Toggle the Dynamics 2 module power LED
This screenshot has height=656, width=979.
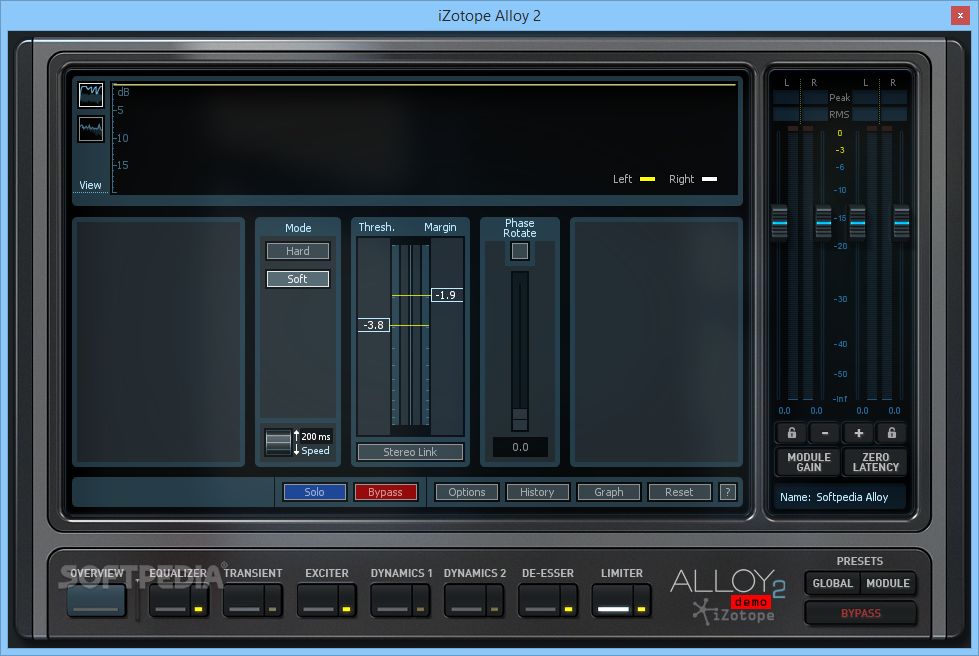(494, 608)
